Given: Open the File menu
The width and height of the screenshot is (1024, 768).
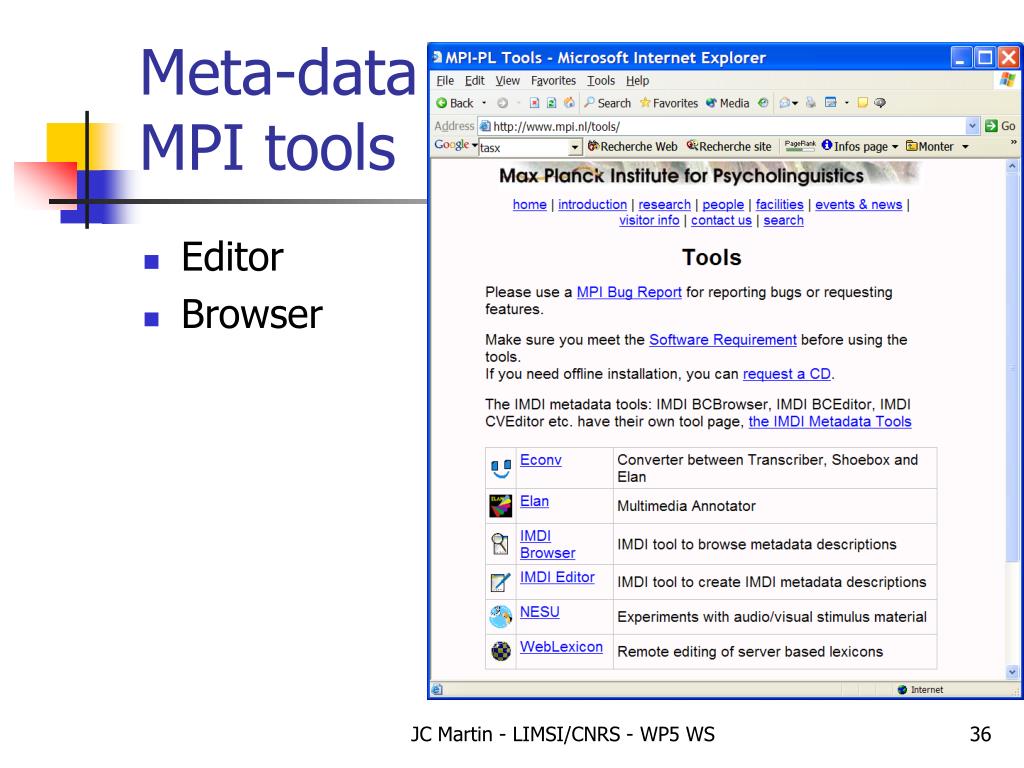Looking at the screenshot, I should click(x=445, y=80).
